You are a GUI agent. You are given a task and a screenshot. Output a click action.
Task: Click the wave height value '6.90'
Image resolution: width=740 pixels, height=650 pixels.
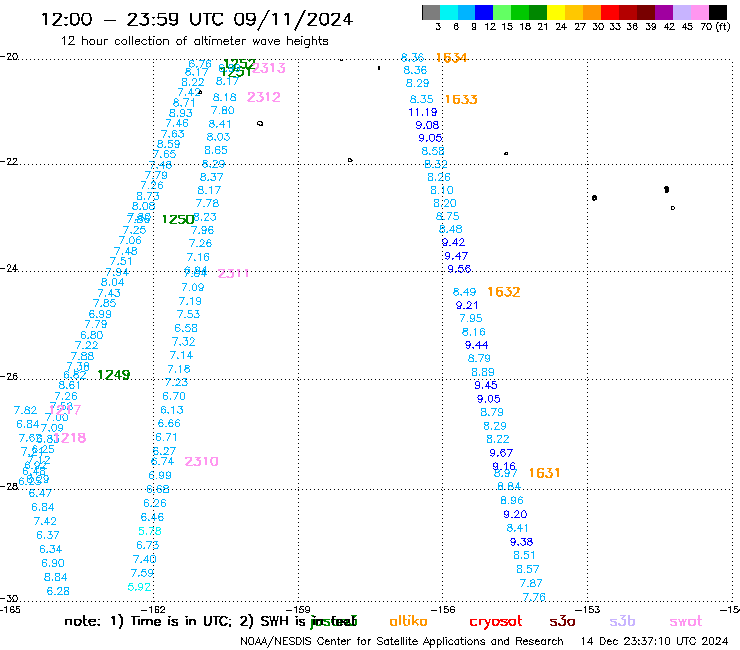53,563
